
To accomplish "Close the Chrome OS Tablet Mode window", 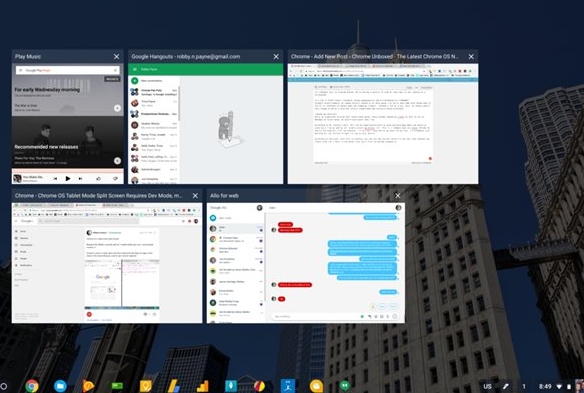I will click(x=195, y=196).
